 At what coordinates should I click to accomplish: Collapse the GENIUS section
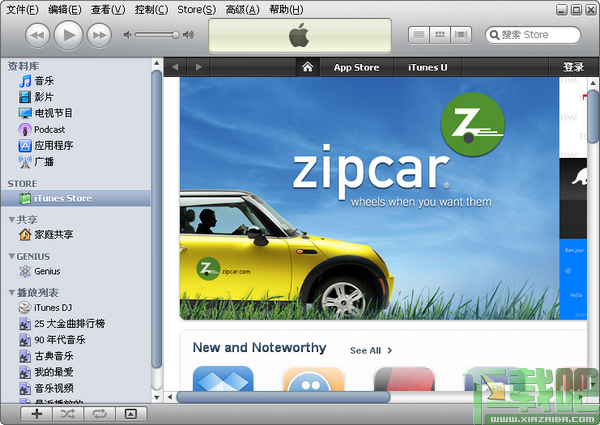tap(12, 256)
